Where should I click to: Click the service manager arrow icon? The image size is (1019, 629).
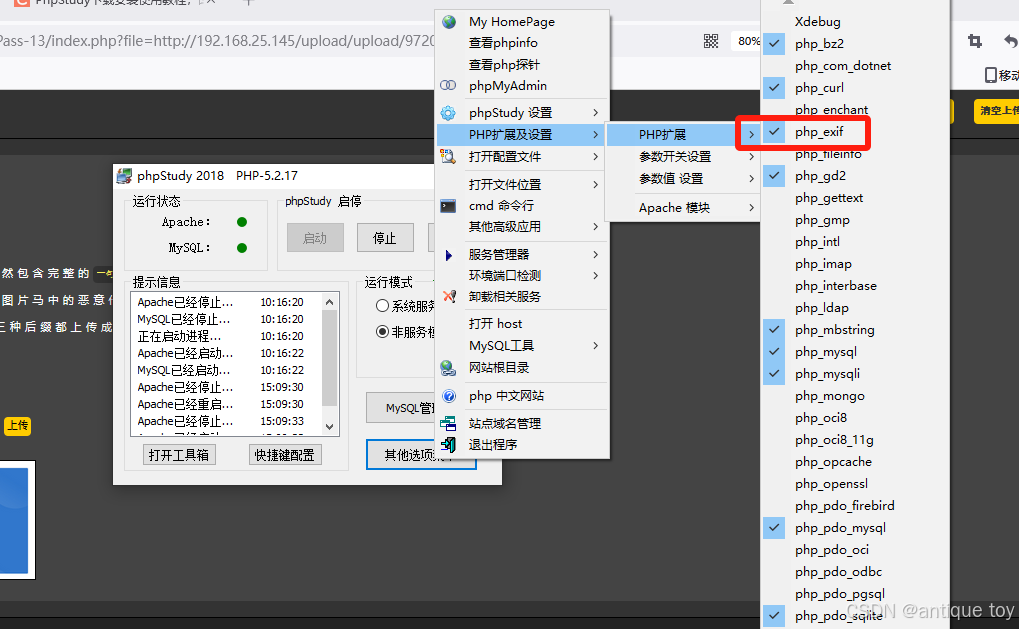coord(448,255)
